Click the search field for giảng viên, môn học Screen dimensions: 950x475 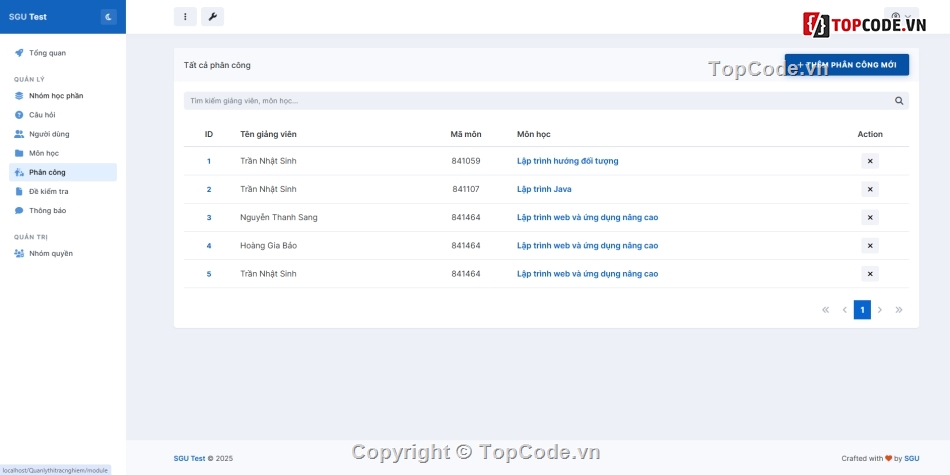coord(535,101)
